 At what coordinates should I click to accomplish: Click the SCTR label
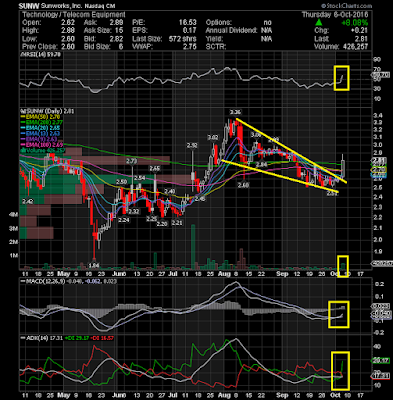point(216,47)
